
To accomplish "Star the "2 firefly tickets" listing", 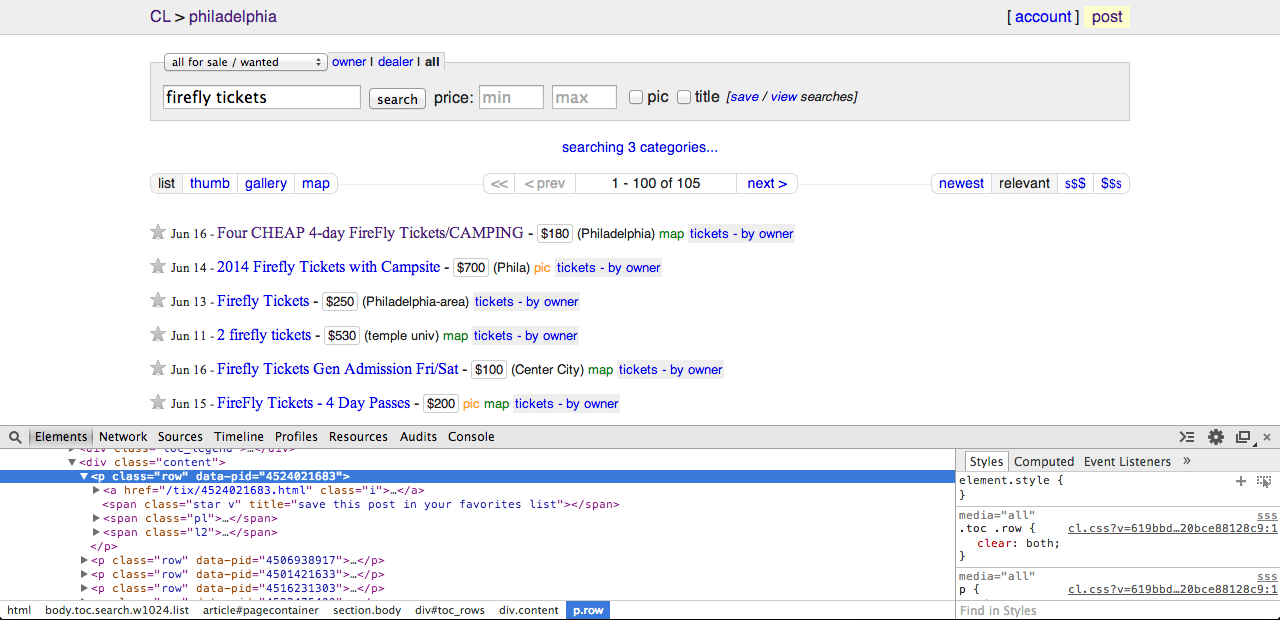I will (x=157, y=335).
